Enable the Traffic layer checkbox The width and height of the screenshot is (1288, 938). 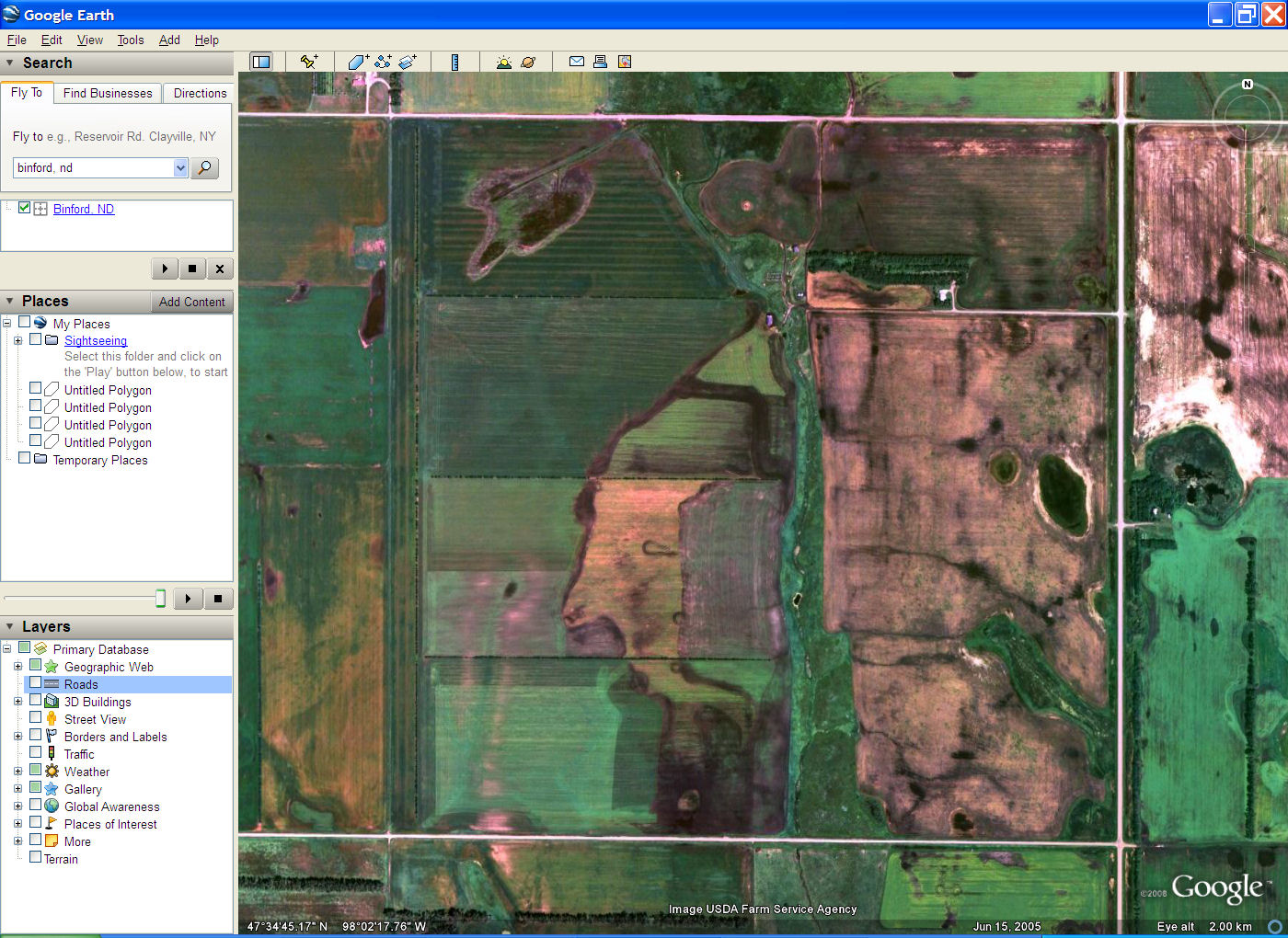click(x=36, y=753)
